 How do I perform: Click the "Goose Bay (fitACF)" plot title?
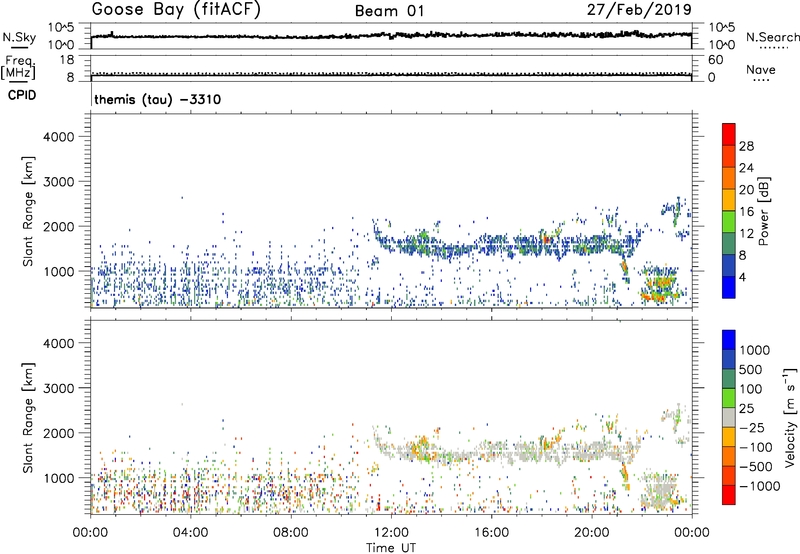176,10
